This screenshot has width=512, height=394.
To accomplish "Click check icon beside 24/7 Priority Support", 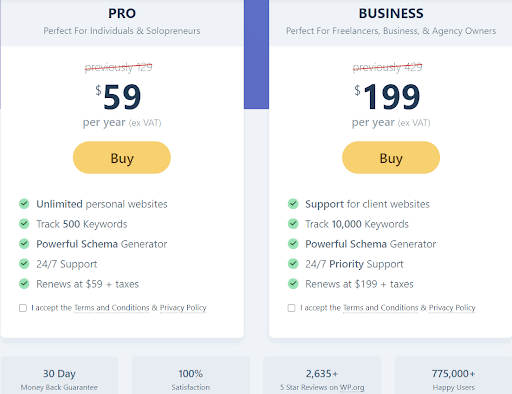I will pos(293,264).
